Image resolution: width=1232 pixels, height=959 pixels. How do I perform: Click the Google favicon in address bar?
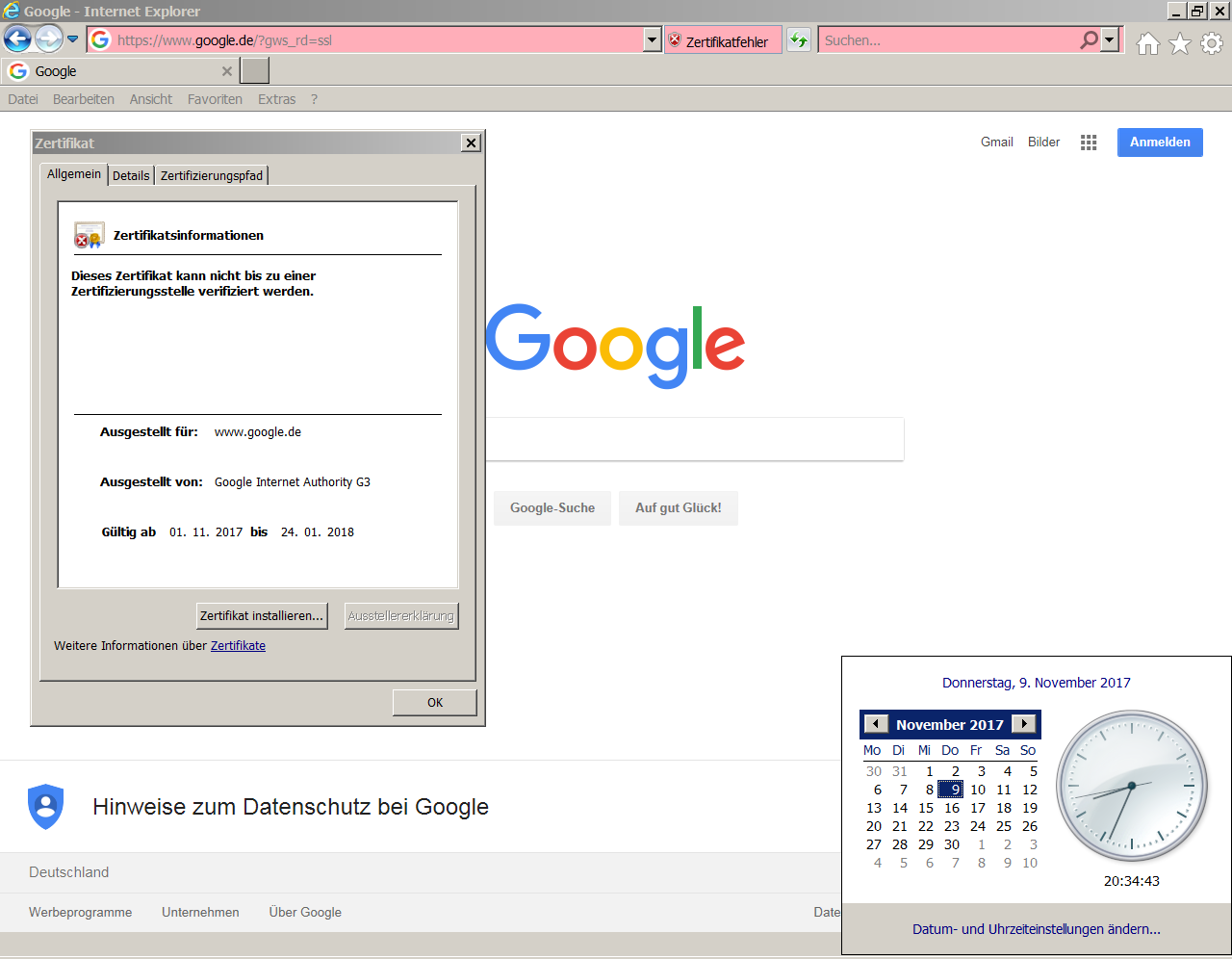(x=100, y=40)
